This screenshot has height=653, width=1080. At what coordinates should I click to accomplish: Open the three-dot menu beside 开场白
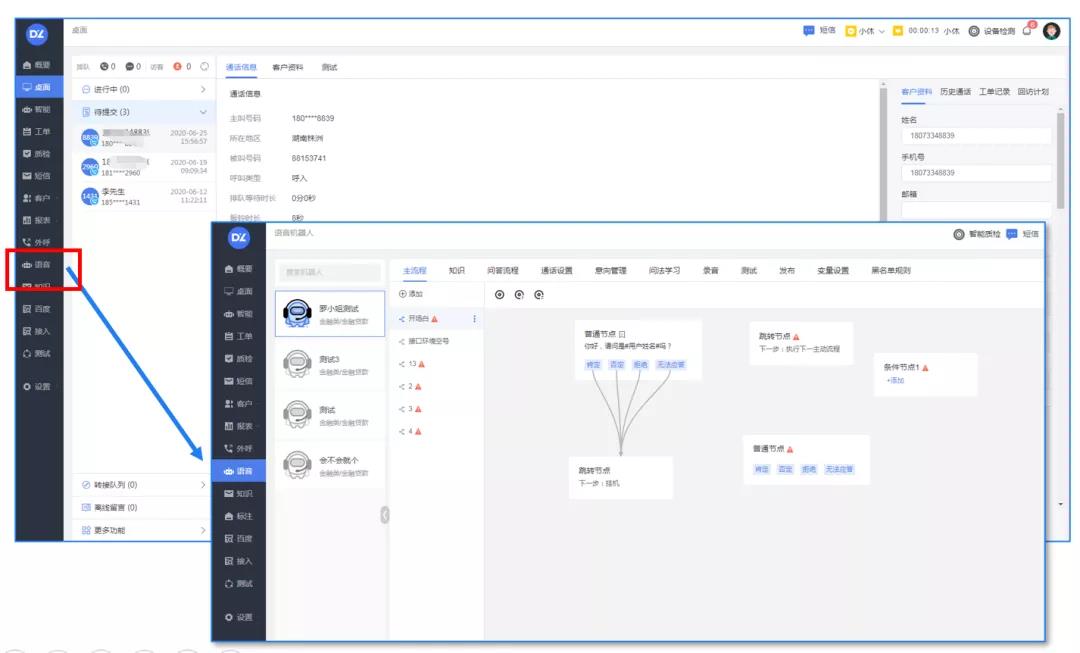pyautogui.click(x=474, y=319)
